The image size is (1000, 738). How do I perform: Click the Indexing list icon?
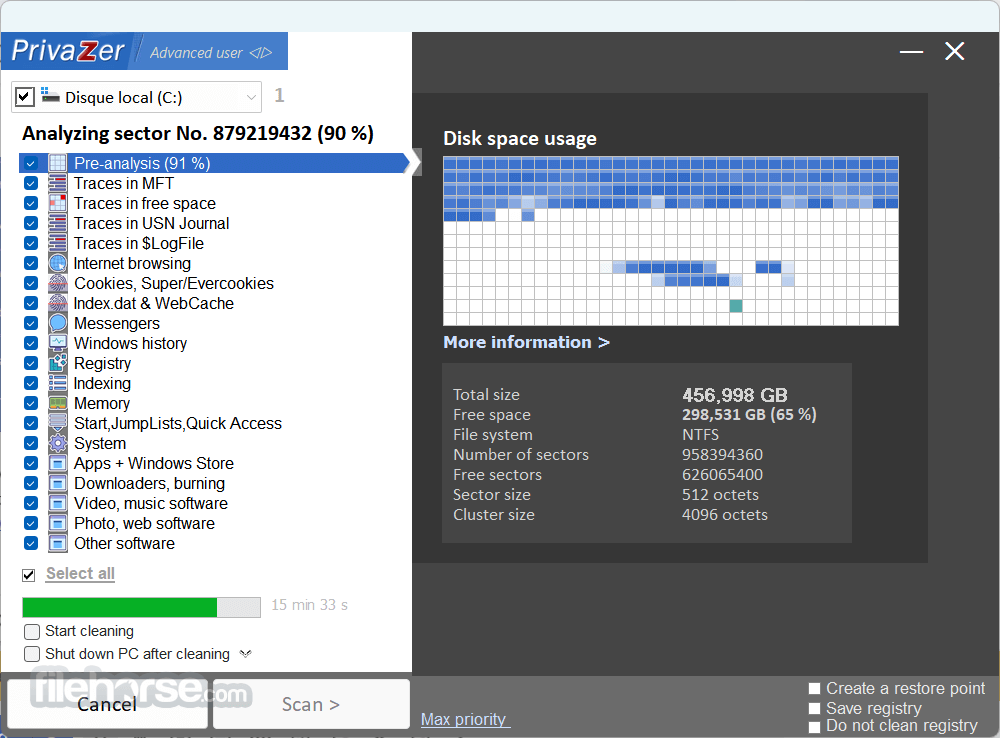[x=57, y=383]
